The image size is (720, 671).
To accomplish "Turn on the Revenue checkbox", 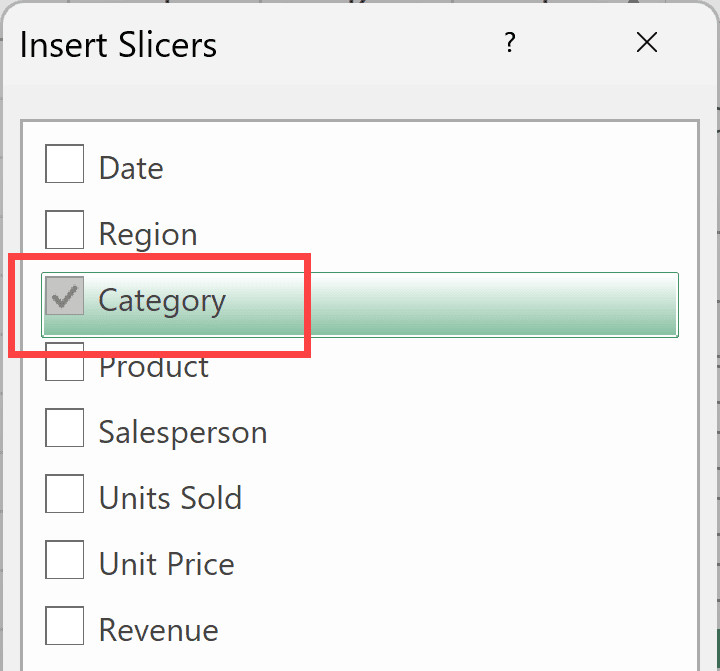I will point(65,628).
